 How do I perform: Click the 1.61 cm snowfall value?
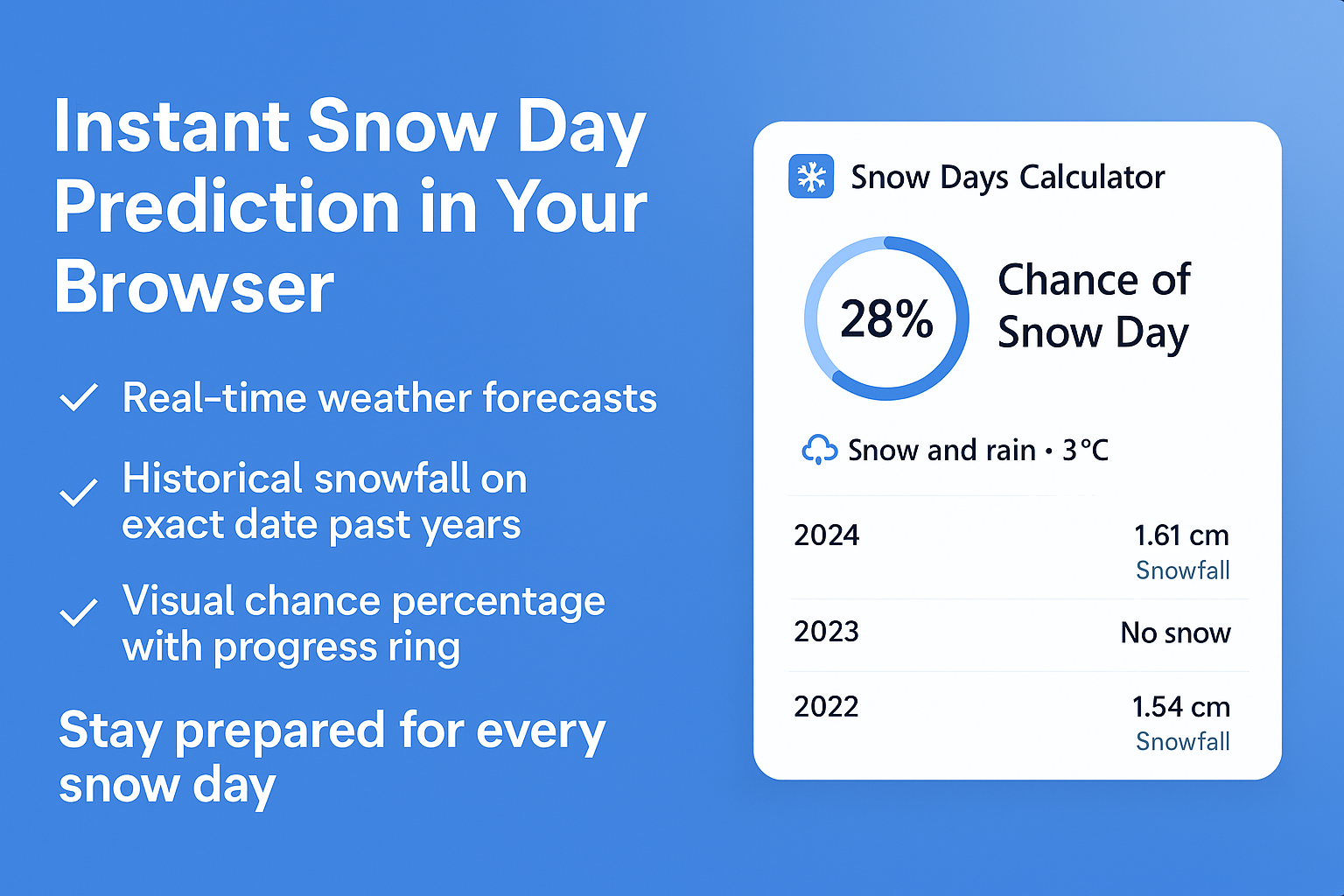1181,535
